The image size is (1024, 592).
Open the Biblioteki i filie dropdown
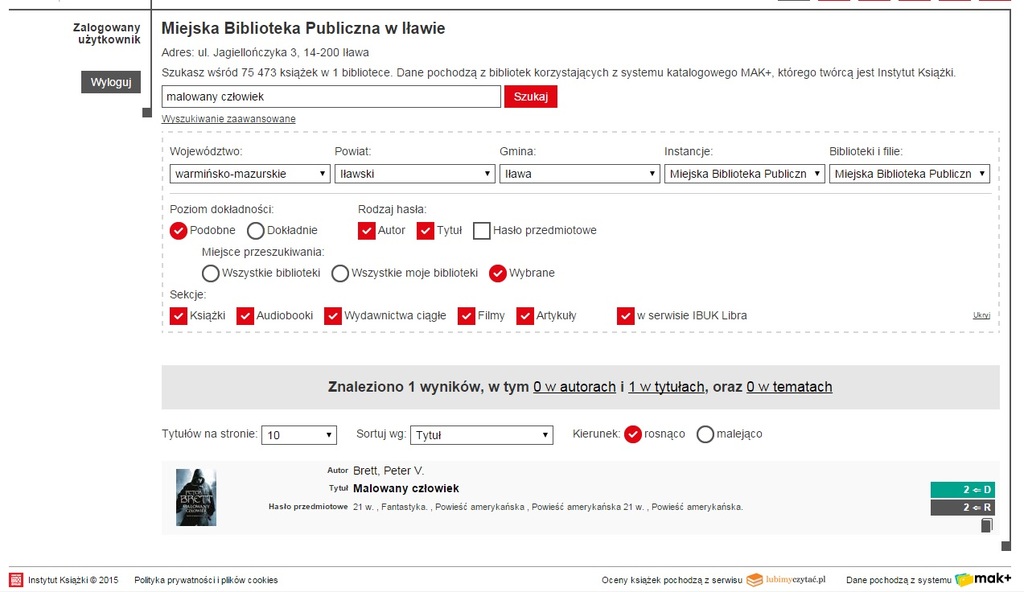(910, 174)
